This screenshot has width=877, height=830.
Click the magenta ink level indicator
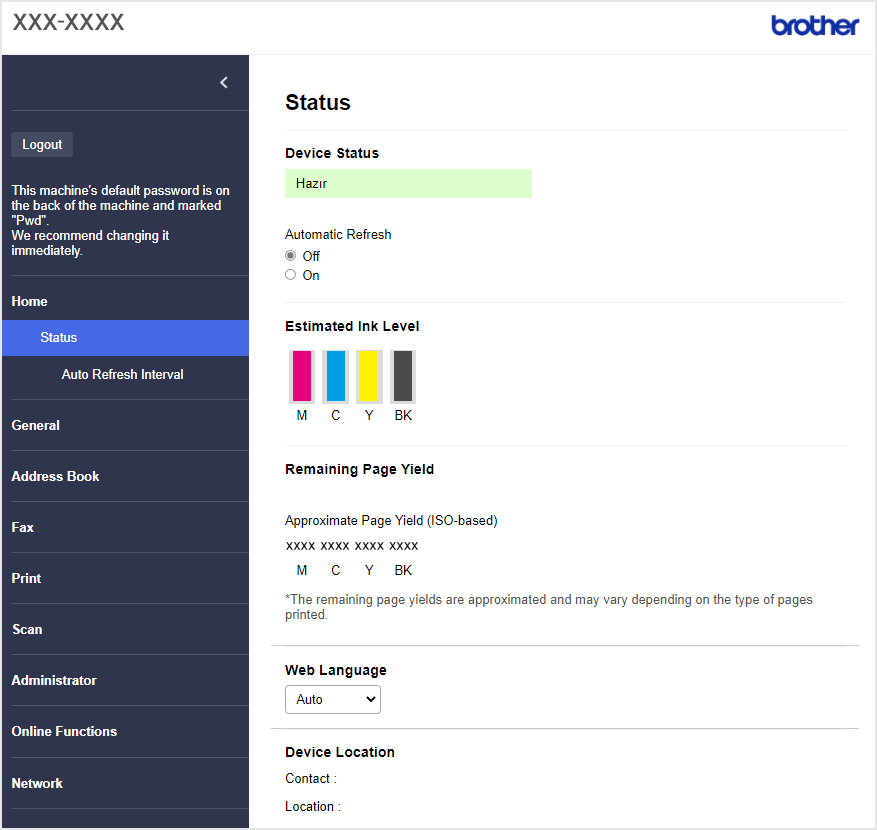[x=302, y=376]
